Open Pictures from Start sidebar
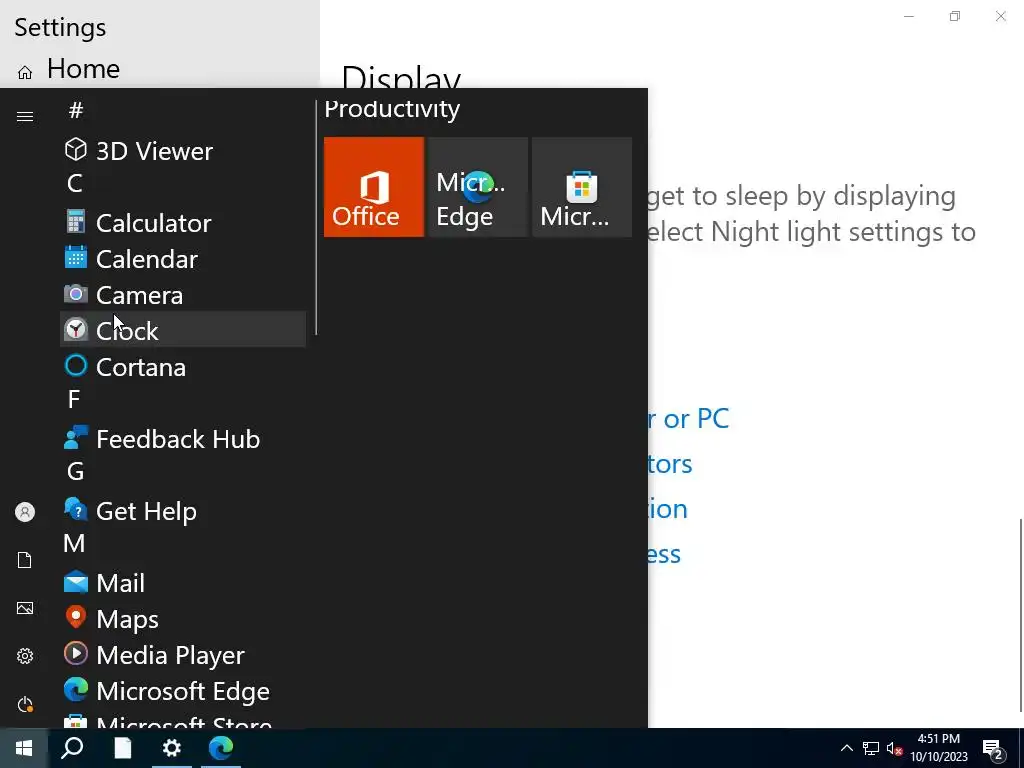 (x=25, y=608)
